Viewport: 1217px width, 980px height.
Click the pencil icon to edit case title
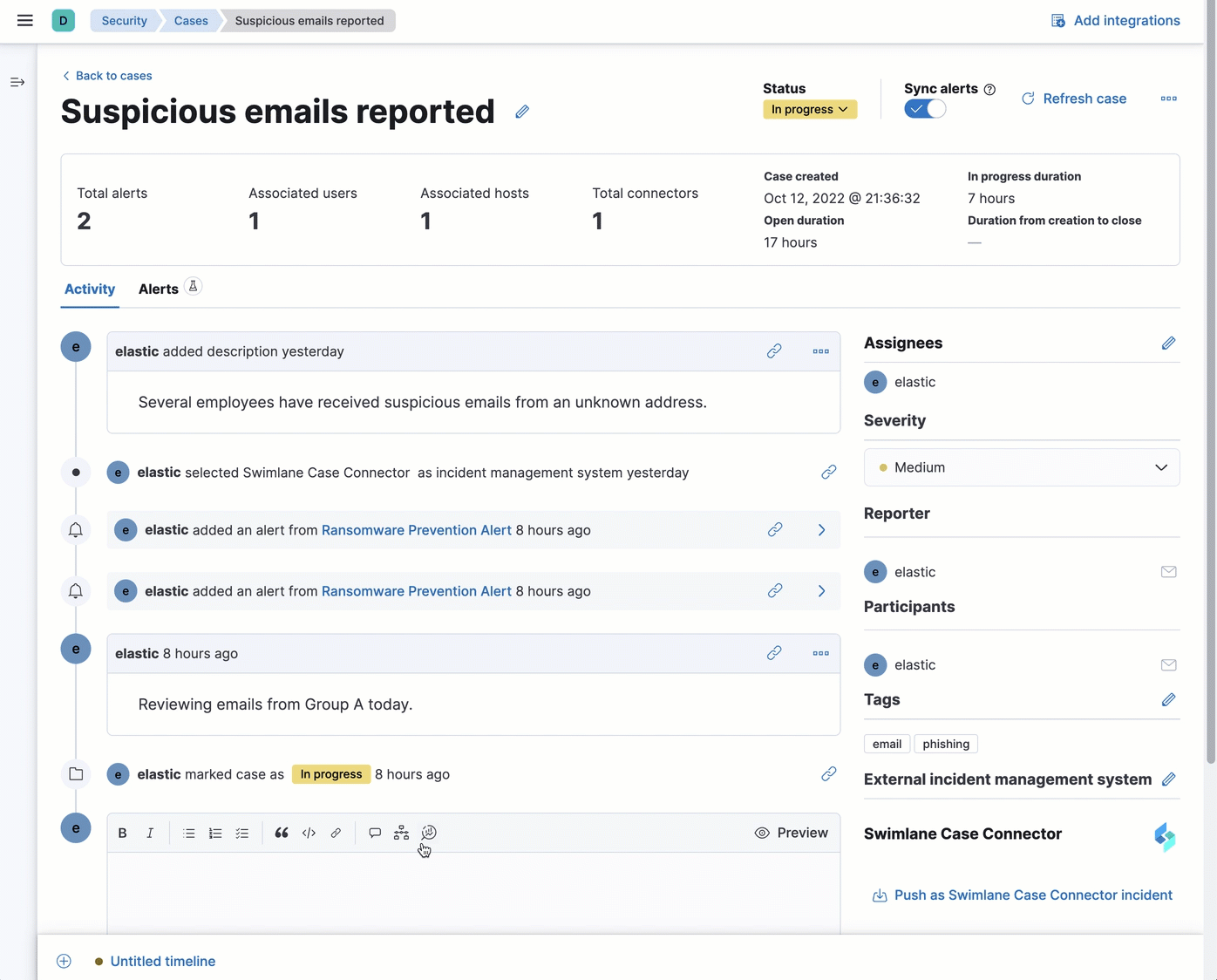pos(522,112)
